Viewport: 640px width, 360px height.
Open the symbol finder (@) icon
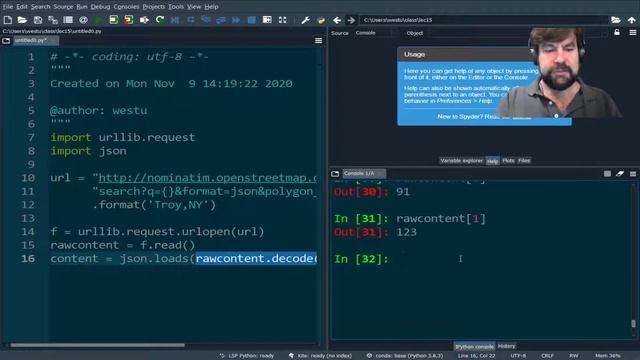[83, 20]
